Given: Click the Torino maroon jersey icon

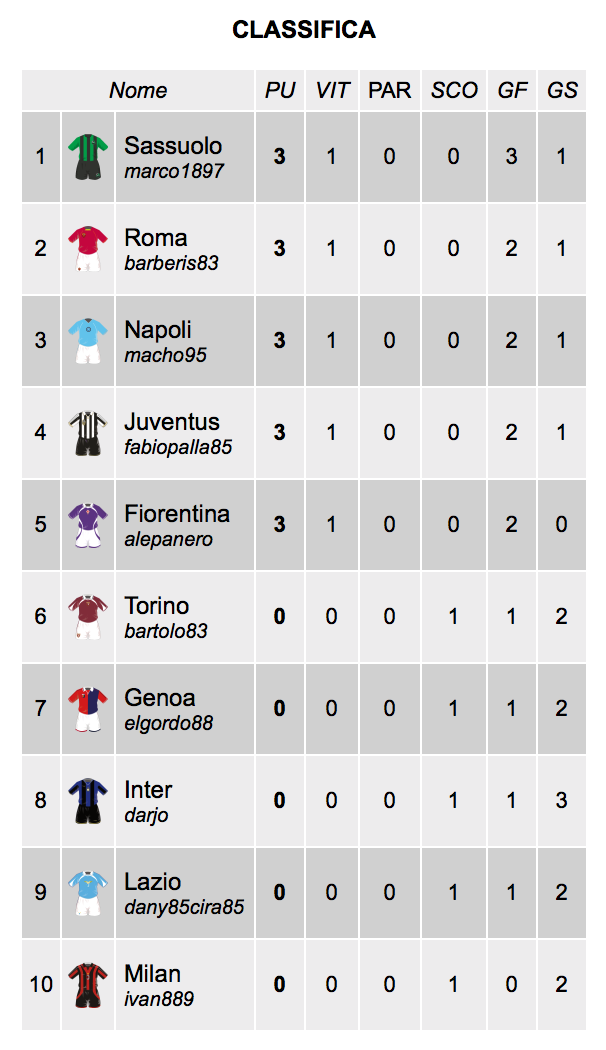Looking at the screenshot, I should coord(88,617).
